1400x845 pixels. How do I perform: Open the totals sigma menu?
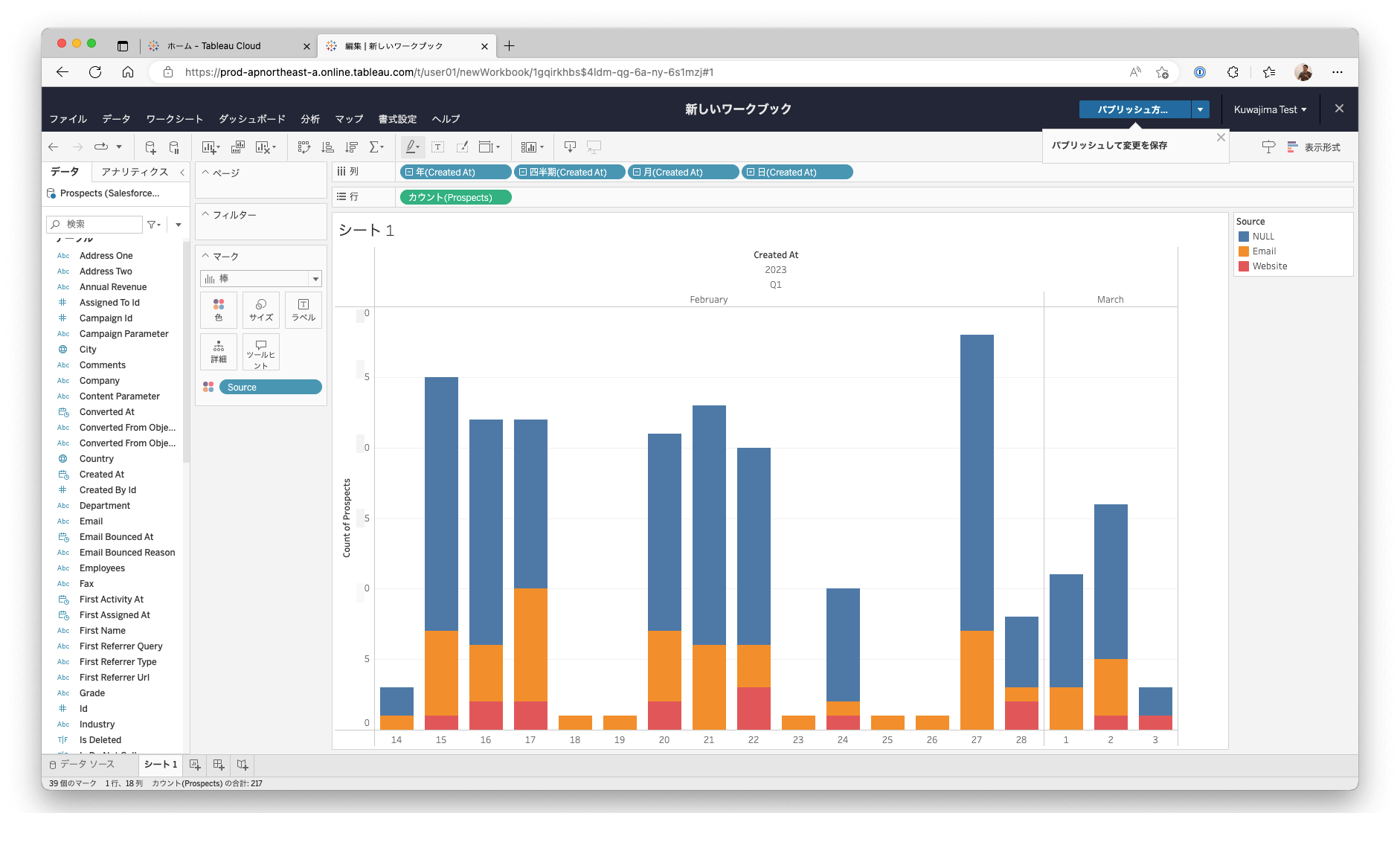pyautogui.click(x=376, y=147)
